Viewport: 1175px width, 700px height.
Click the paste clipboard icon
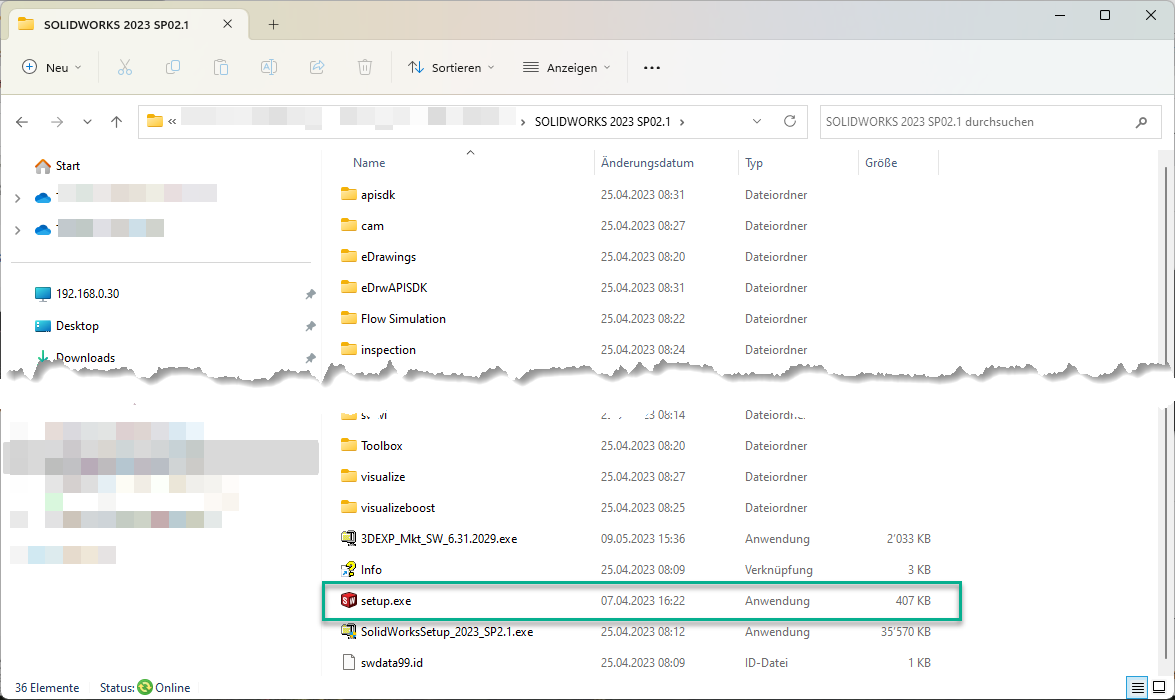(221, 67)
